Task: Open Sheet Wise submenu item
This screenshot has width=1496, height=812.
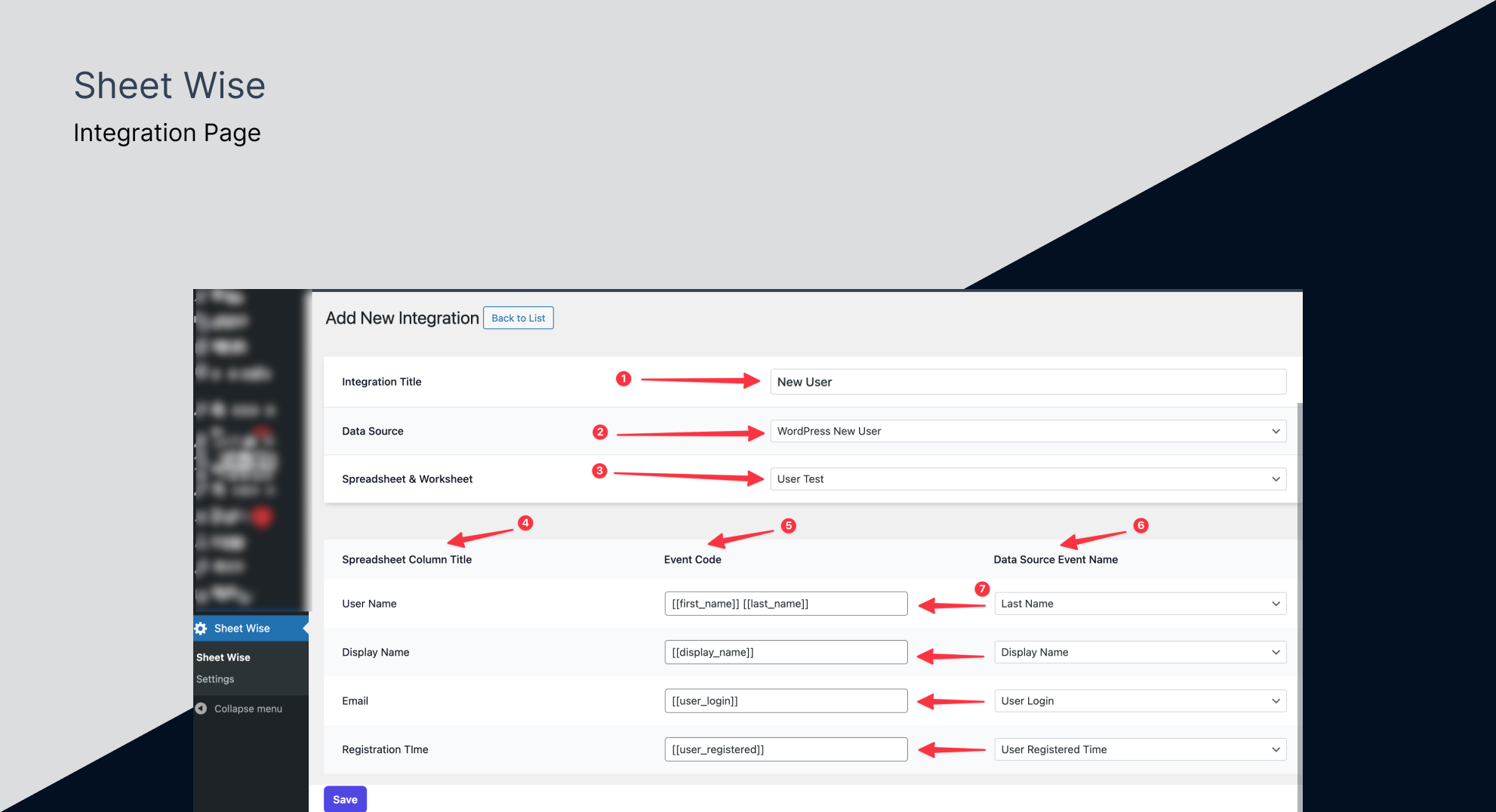Action: click(x=223, y=657)
